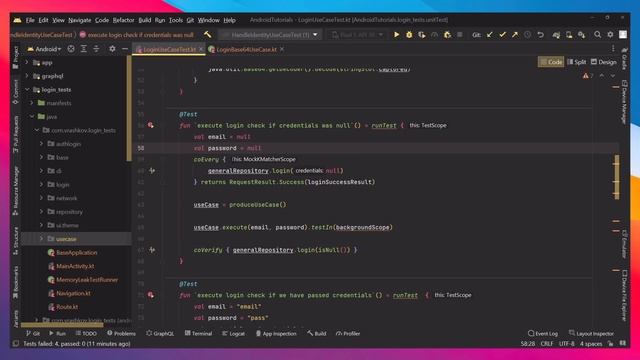Open the run configuration dropdown HandleIdentityUseCaseTest
This screenshot has width=640, height=360.
(270, 35)
